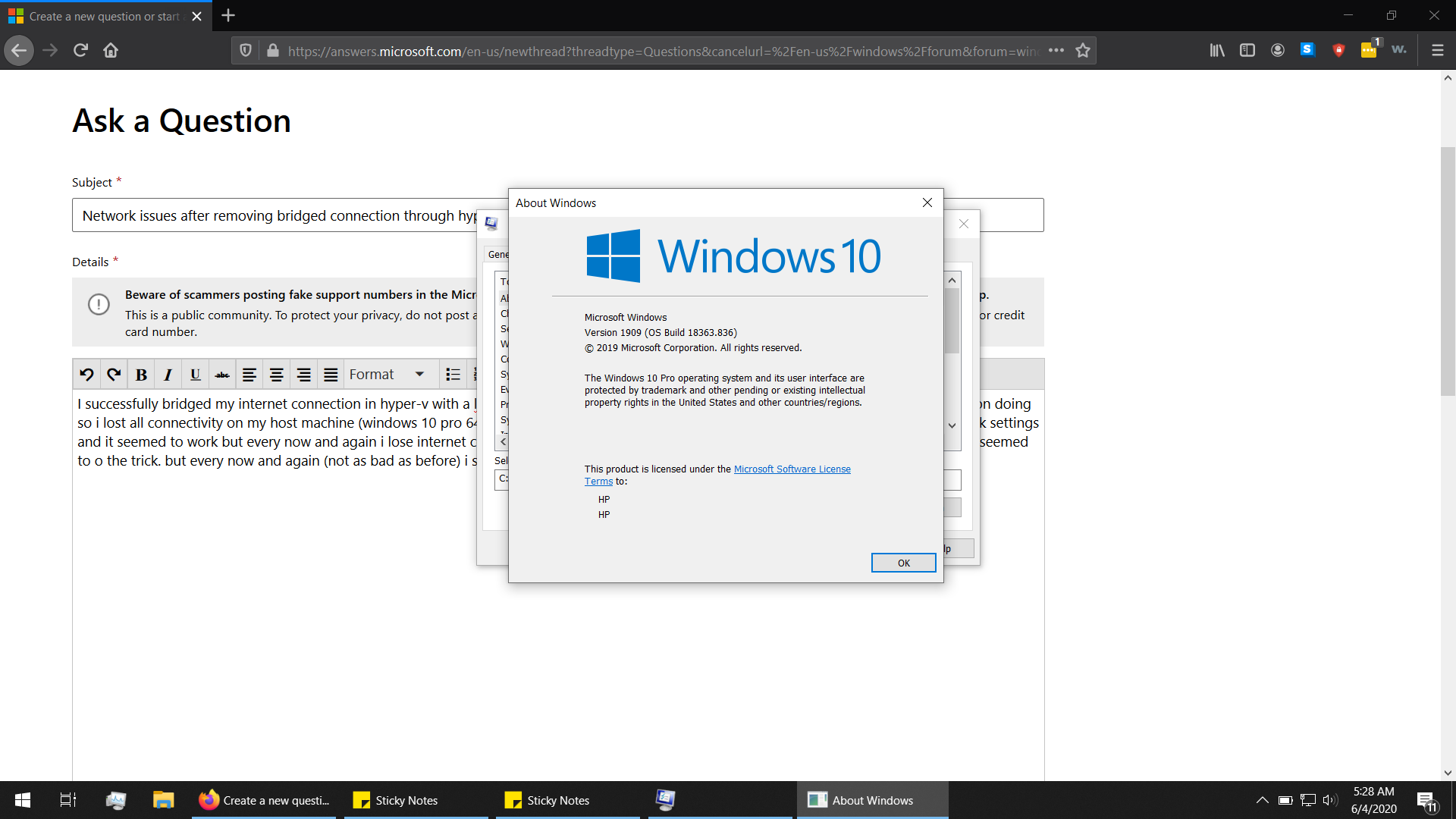Go to the browser Home page
Viewport: 1456px width, 819px height.
(111, 51)
